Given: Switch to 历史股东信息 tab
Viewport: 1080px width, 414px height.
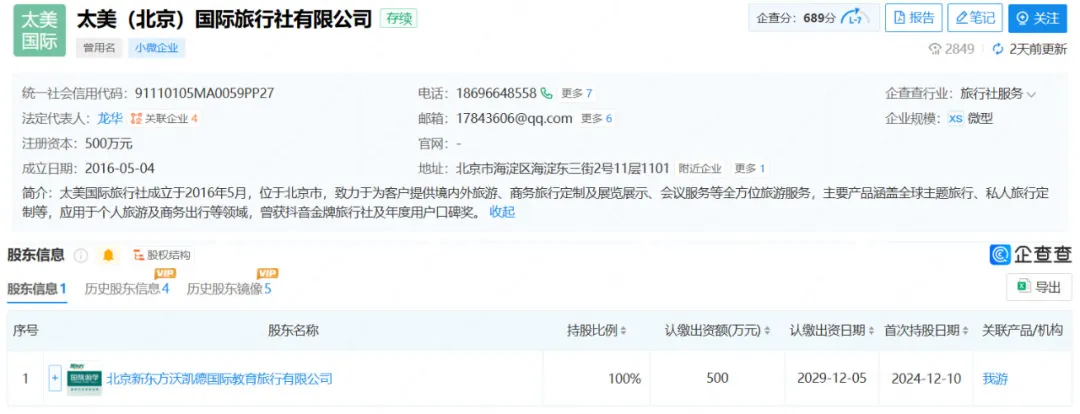Looking at the screenshot, I should click(x=127, y=289).
